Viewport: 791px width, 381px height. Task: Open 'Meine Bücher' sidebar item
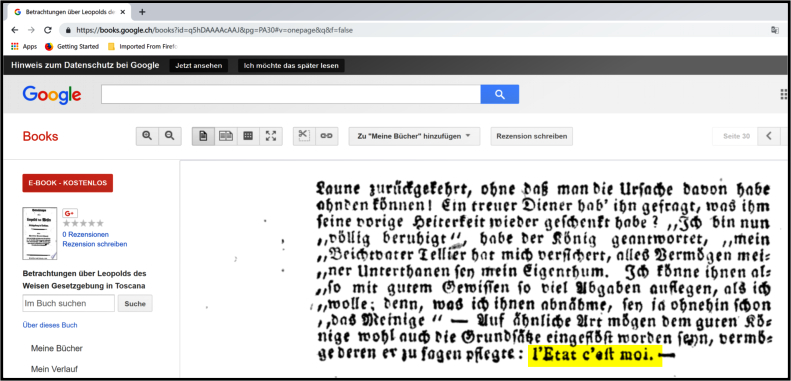pos(56,348)
